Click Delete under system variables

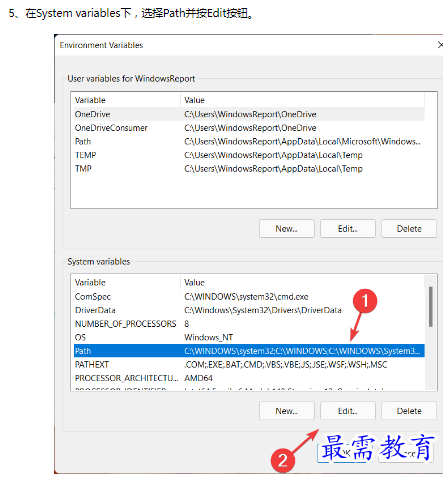(409, 411)
